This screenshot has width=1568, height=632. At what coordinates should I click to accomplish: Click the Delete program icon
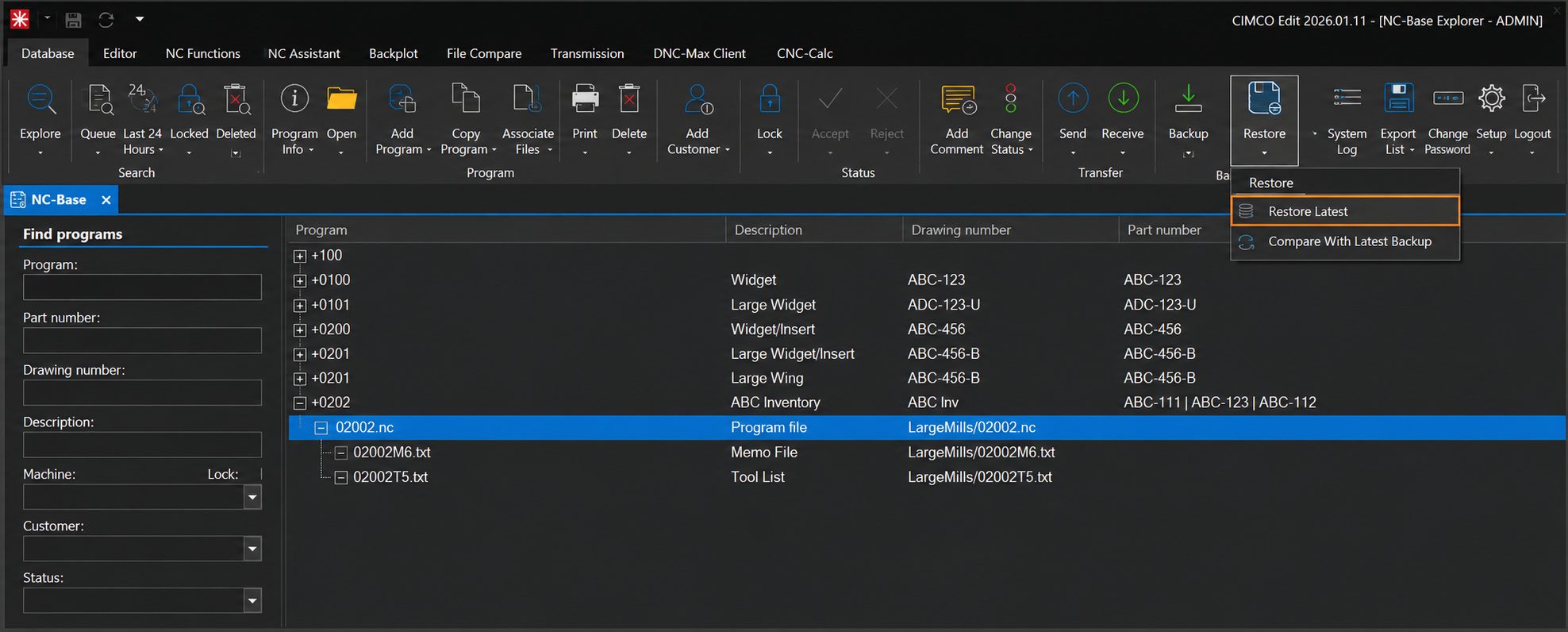629,98
